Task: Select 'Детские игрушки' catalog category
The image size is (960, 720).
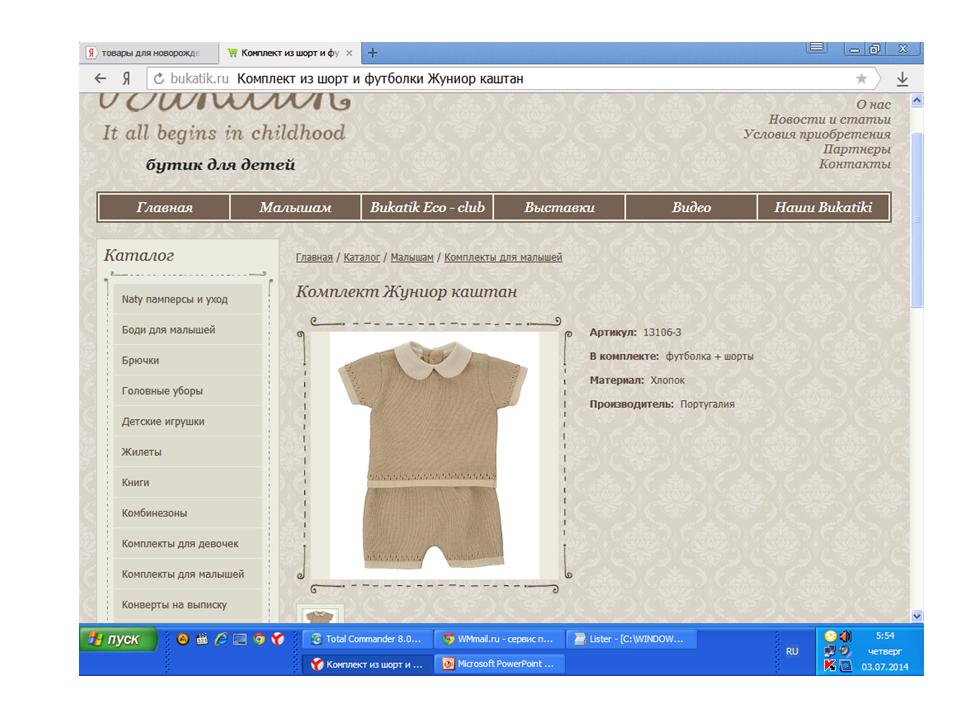Action: point(187,421)
